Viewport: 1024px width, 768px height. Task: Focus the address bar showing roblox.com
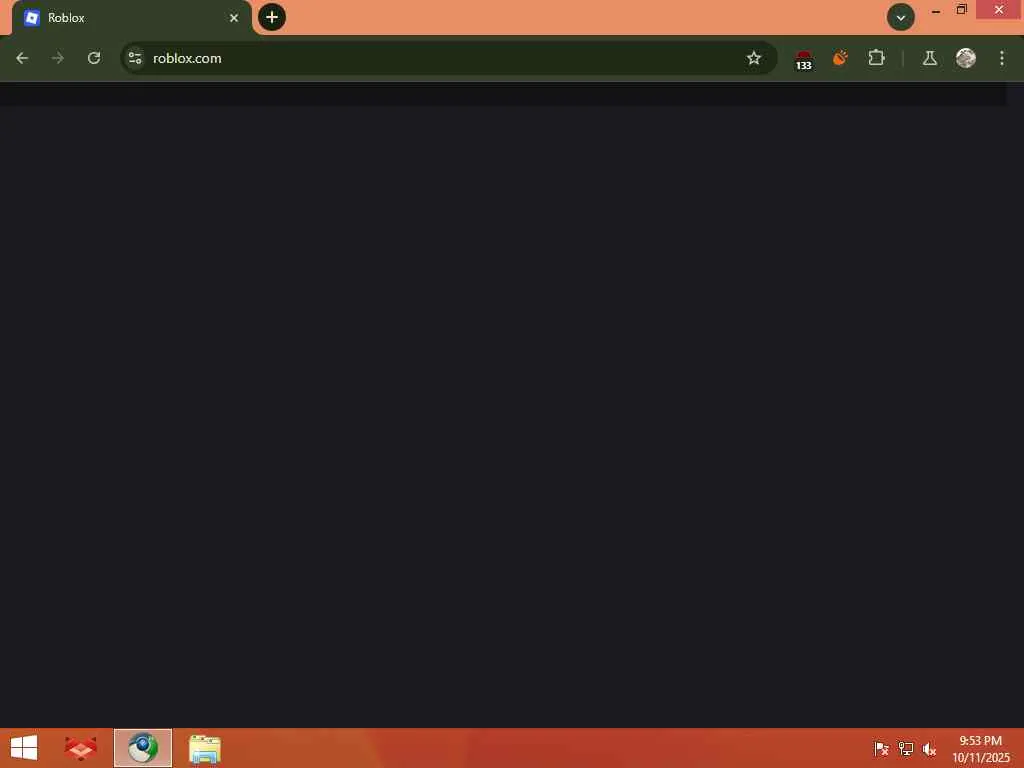[449, 58]
